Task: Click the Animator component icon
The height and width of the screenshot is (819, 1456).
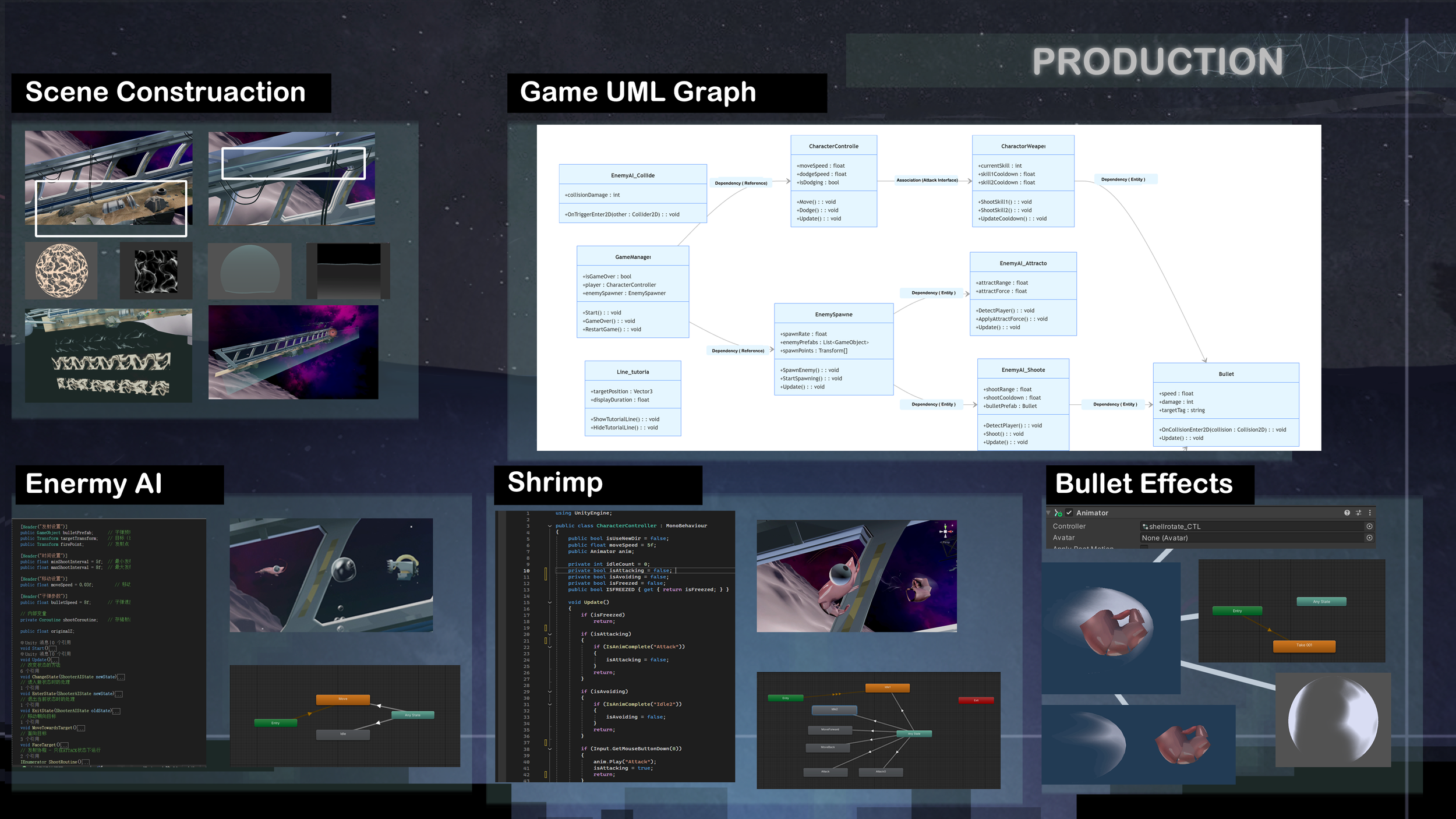Action: tap(1058, 513)
